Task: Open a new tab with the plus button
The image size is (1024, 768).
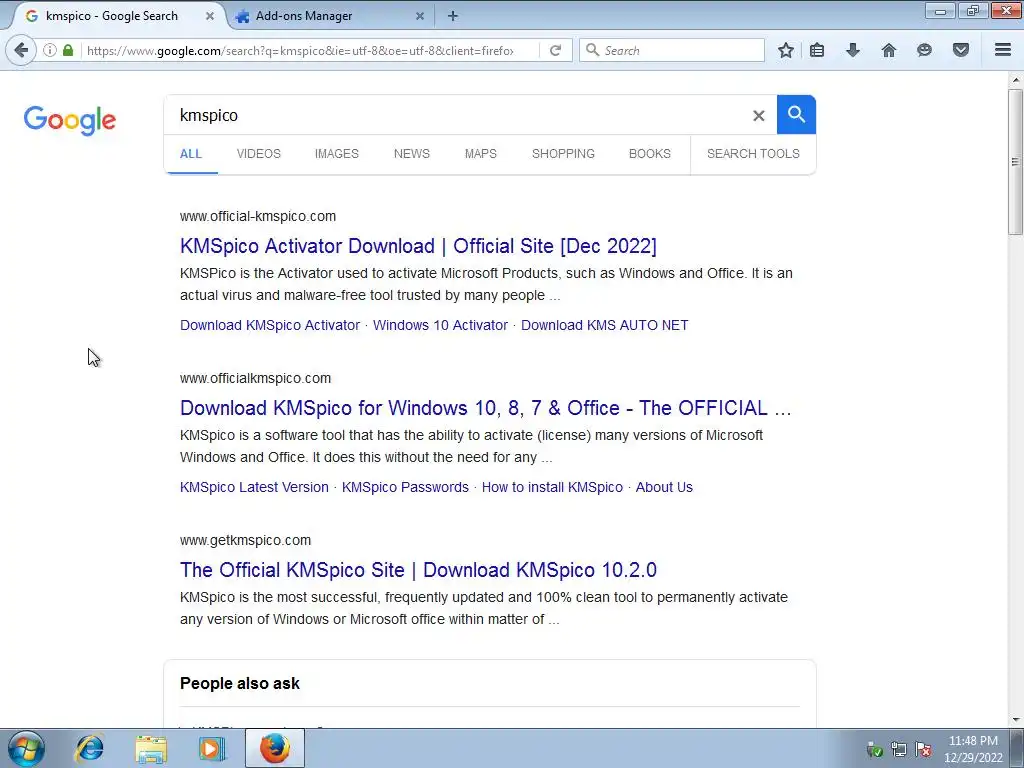Action: (453, 16)
